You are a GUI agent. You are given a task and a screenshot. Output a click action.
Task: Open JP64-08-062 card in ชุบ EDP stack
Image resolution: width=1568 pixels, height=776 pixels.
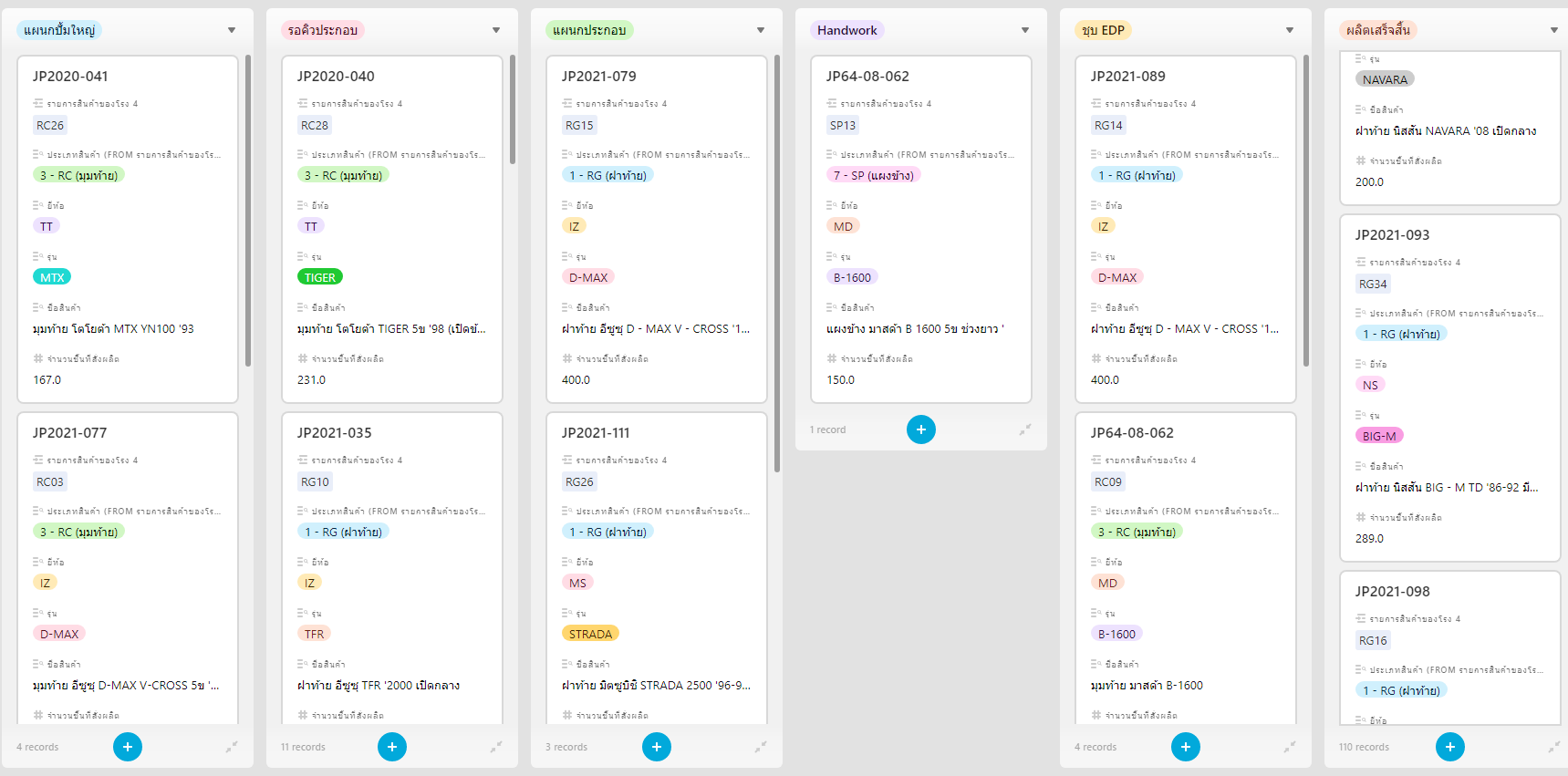1186,568
